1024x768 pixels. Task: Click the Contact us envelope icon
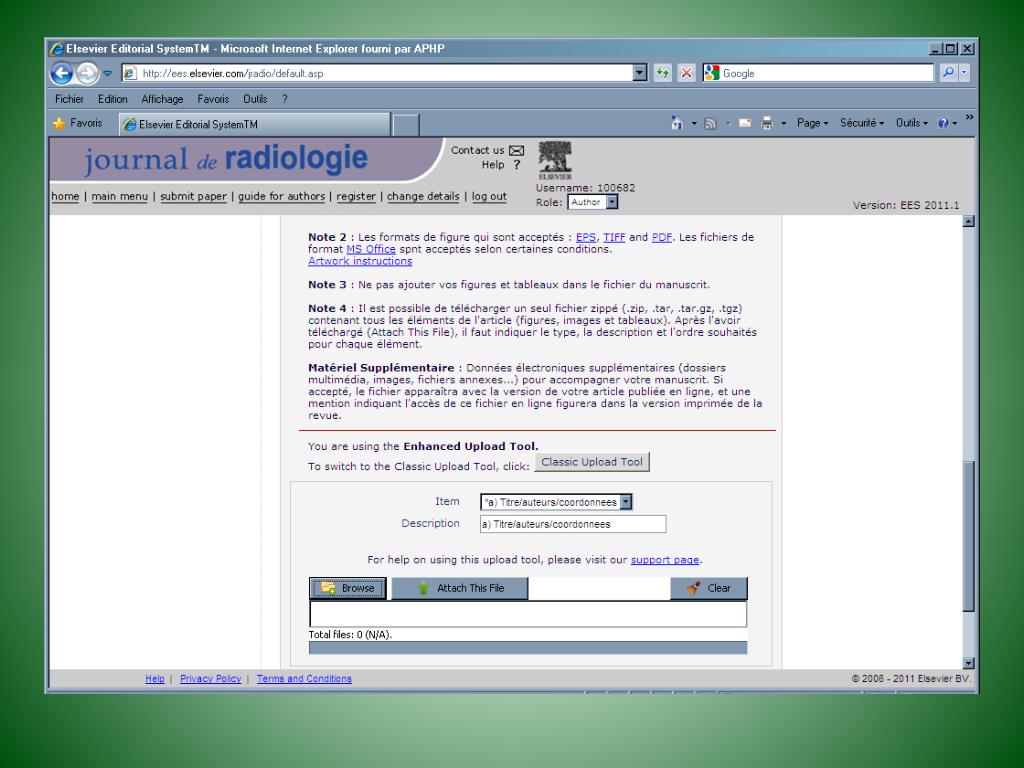pos(517,151)
